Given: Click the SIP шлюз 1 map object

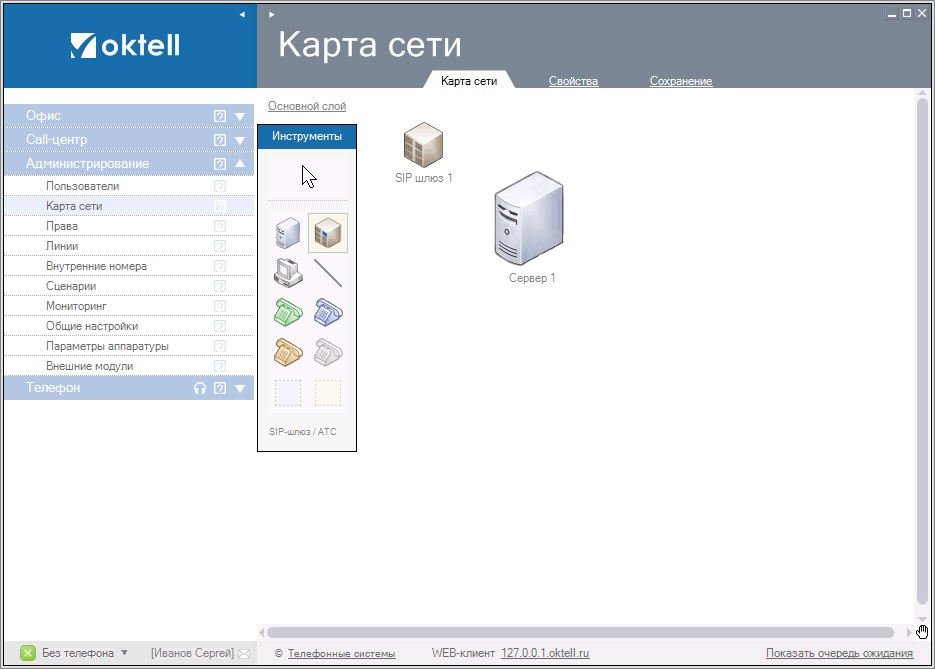Looking at the screenshot, I should (423, 145).
